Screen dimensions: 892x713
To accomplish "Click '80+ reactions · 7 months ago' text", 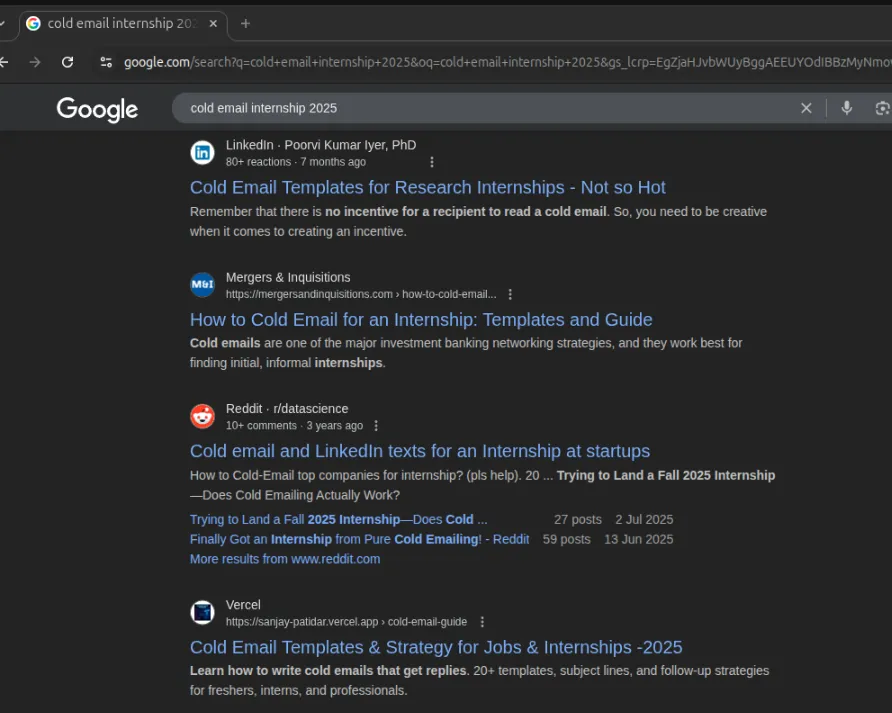I will pyautogui.click(x=296, y=162).
